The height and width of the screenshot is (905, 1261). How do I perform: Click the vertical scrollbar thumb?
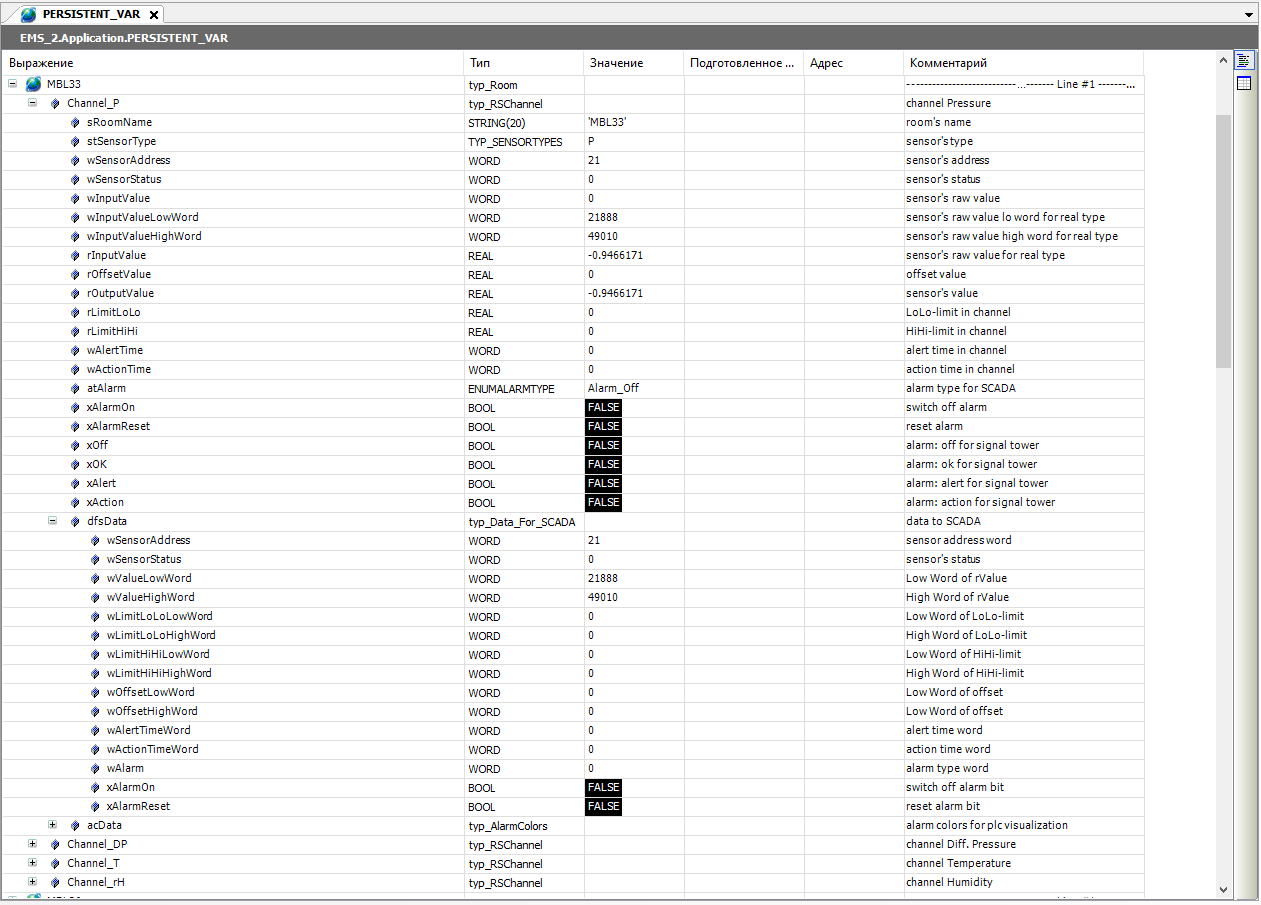(x=1224, y=242)
